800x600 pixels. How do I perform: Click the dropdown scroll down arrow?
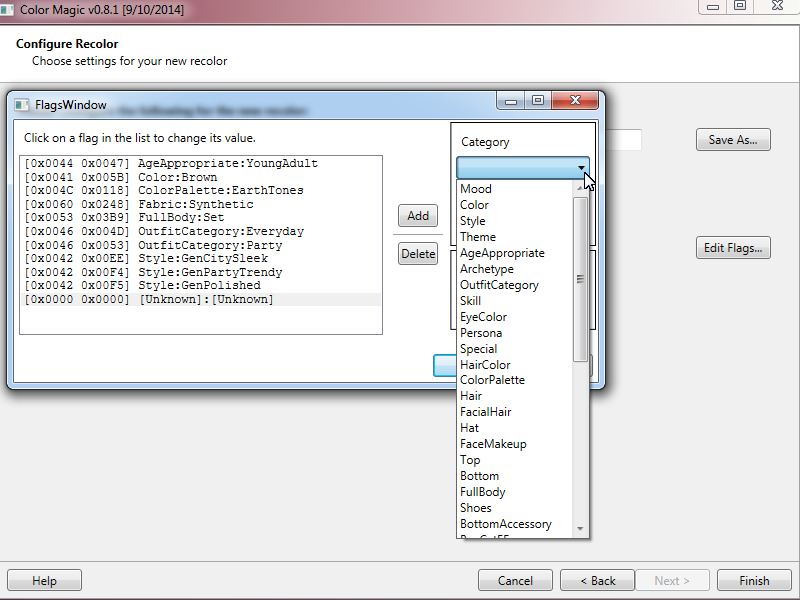coord(580,529)
